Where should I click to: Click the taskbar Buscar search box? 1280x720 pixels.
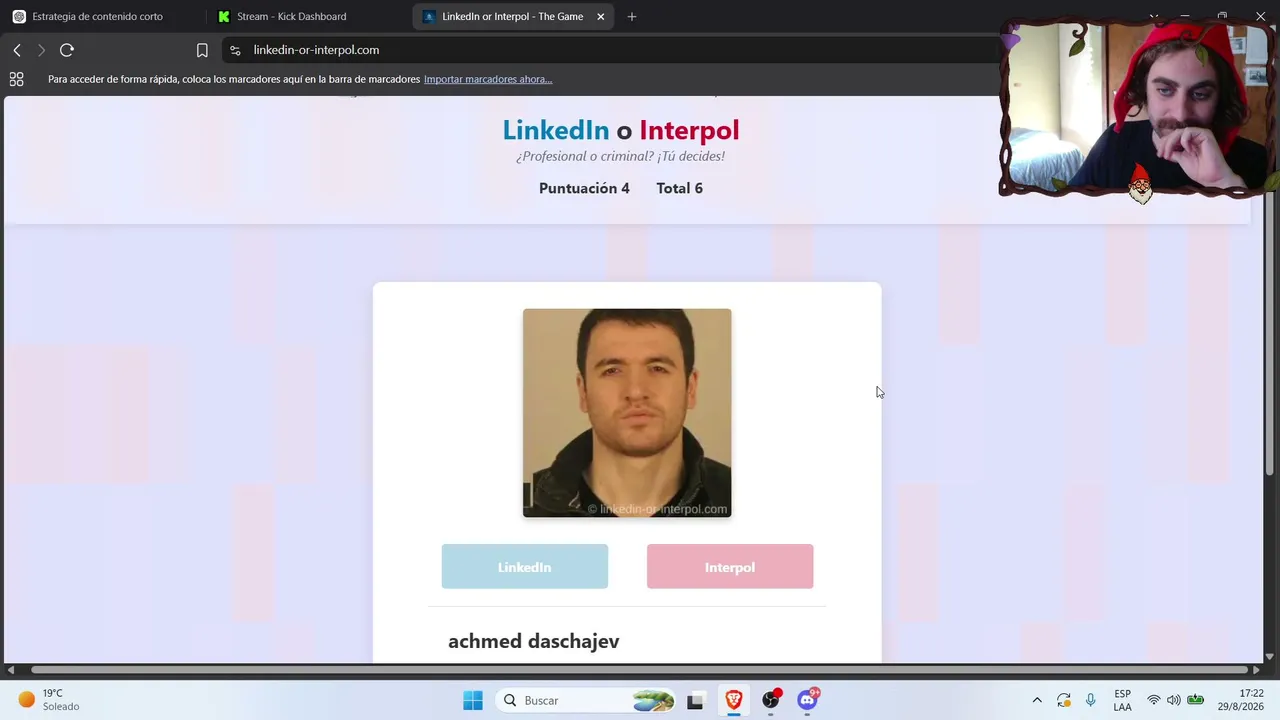(587, 700)
